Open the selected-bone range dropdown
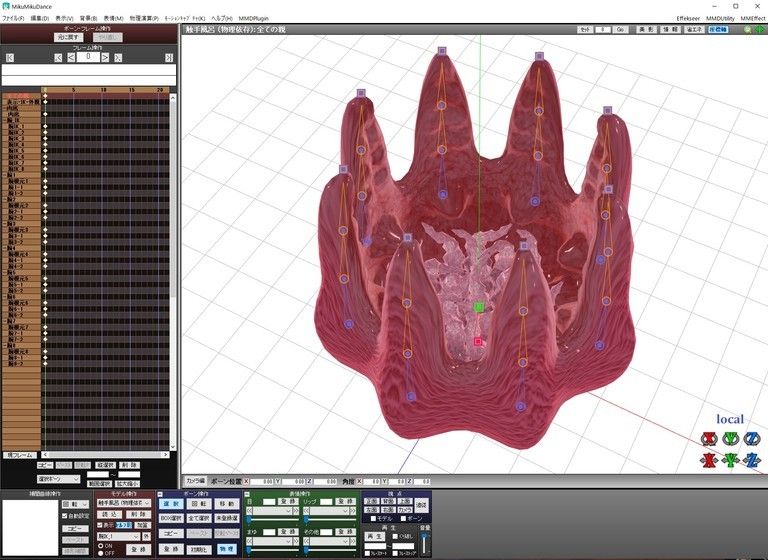The image size is (768, 560). point(58,479)
